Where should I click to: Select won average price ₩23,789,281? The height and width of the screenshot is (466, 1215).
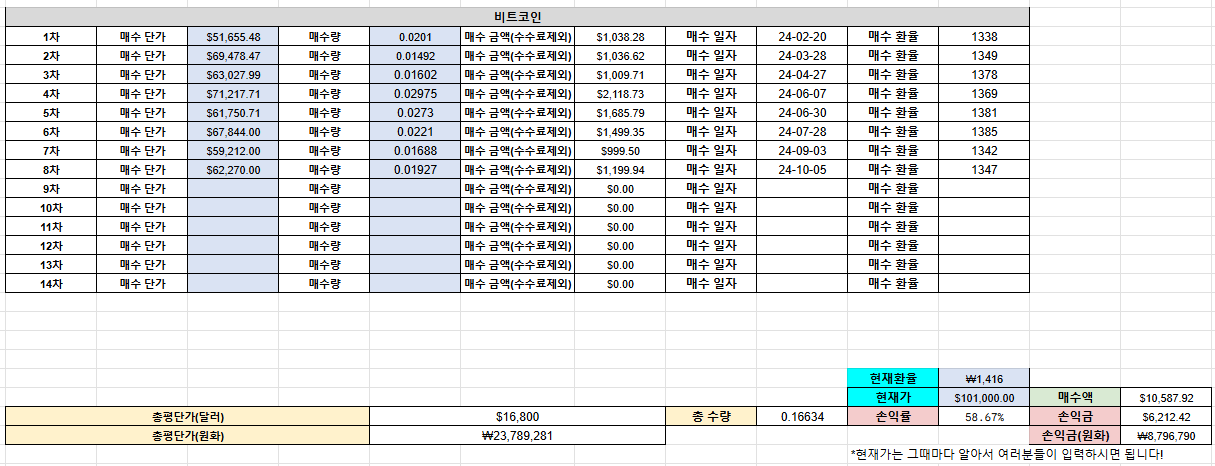tap(517, 436)
